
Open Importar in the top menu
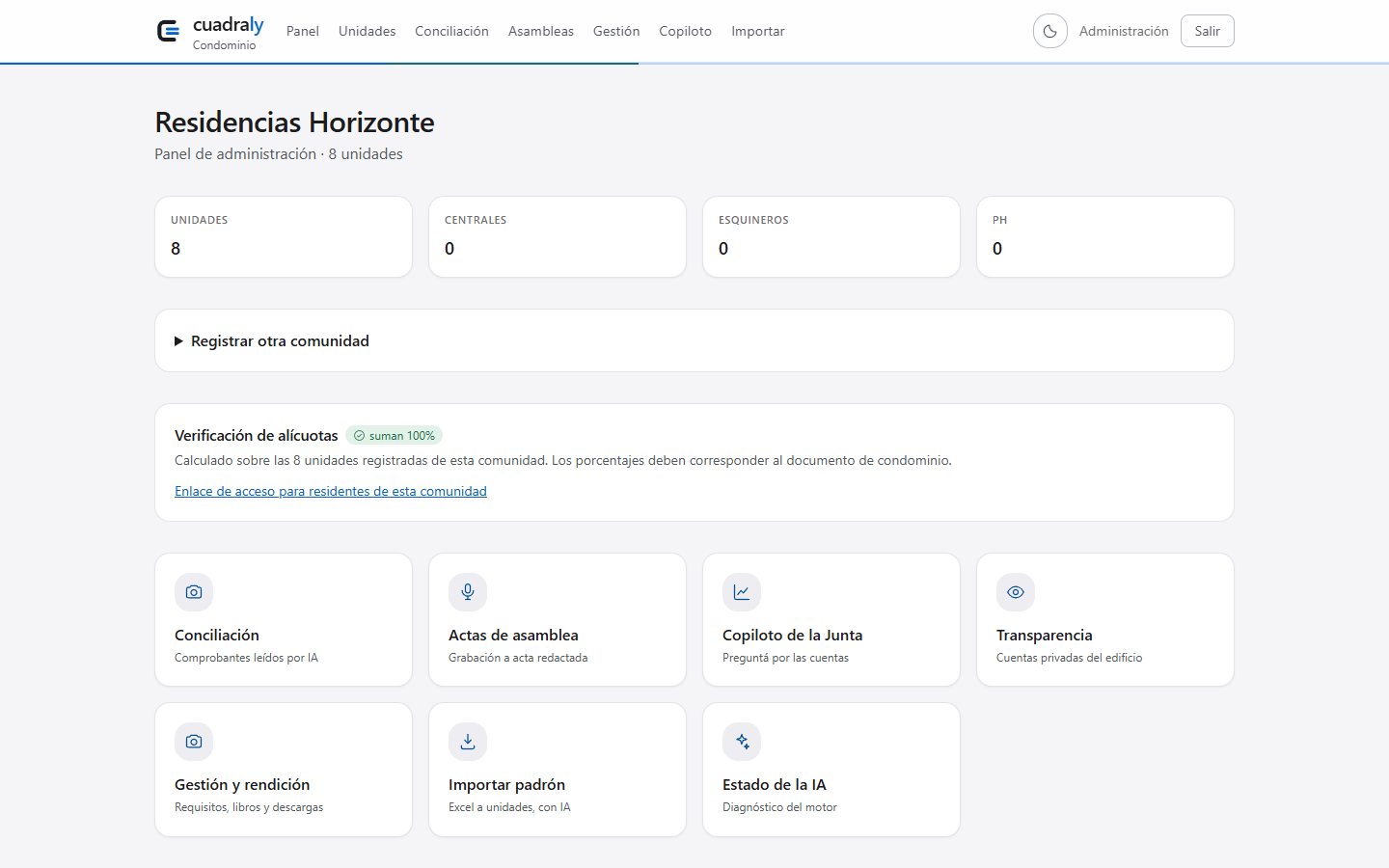click(x=757, y=32)
